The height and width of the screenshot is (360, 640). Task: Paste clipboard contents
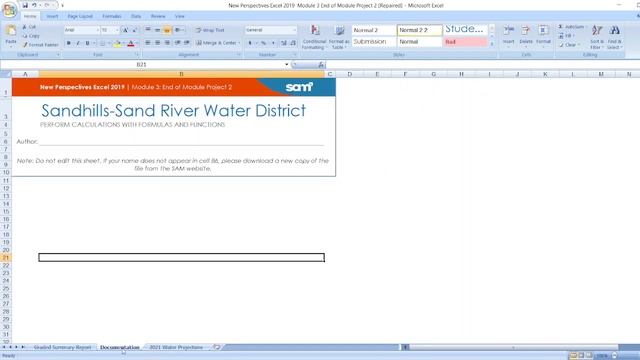coord(11,35)
